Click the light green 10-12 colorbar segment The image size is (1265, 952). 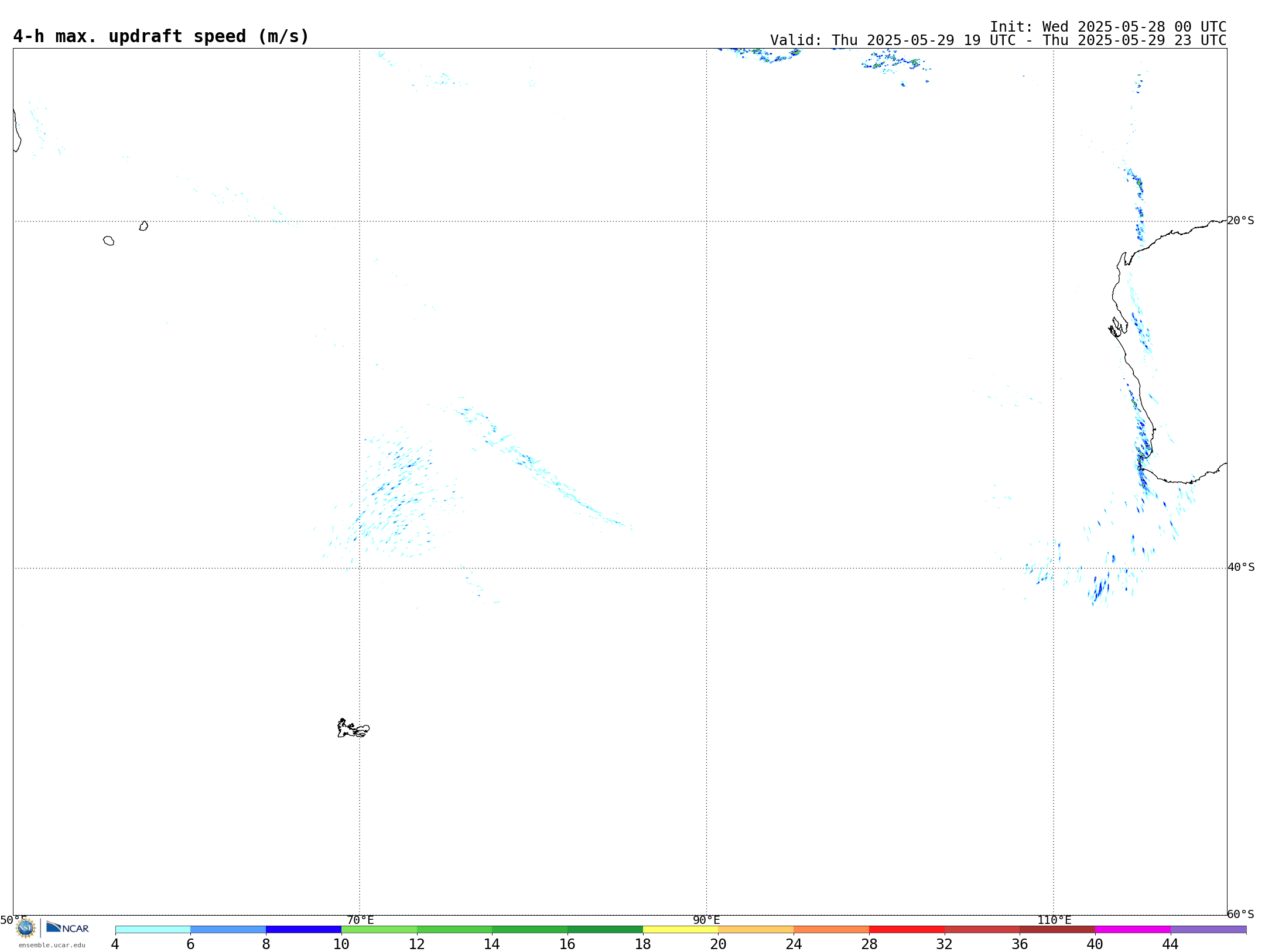(379, 930)
